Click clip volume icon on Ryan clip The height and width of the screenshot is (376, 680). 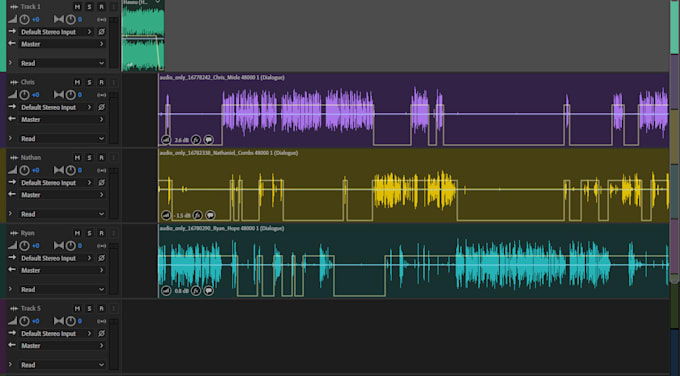(166, 291)
